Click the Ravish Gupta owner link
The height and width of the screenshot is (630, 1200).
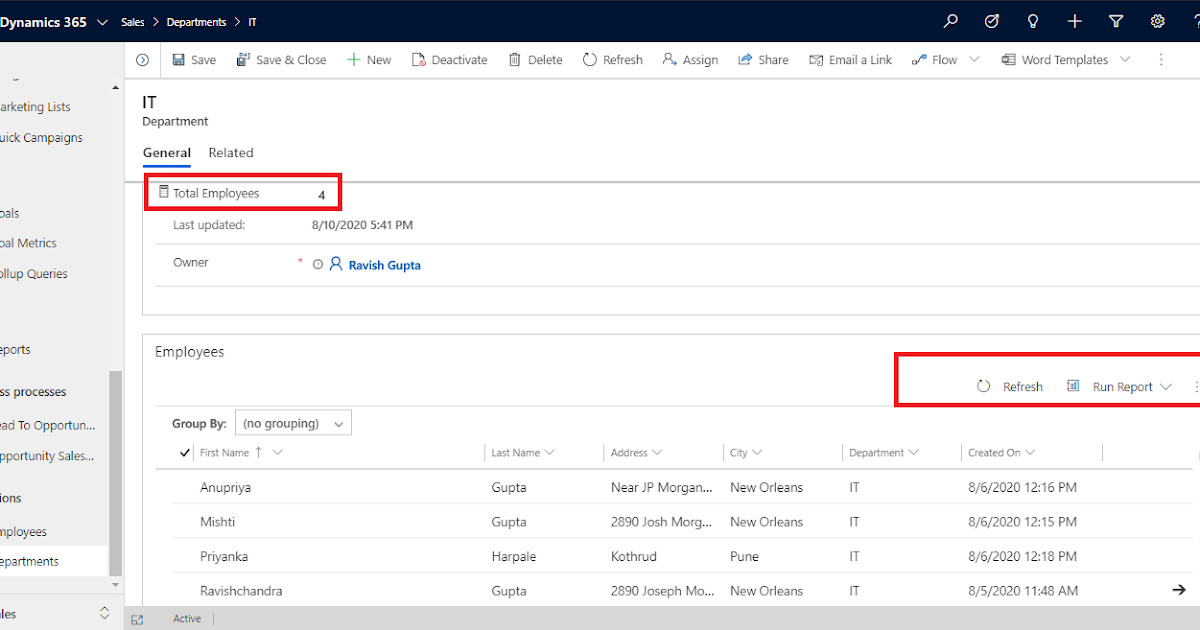383,264
